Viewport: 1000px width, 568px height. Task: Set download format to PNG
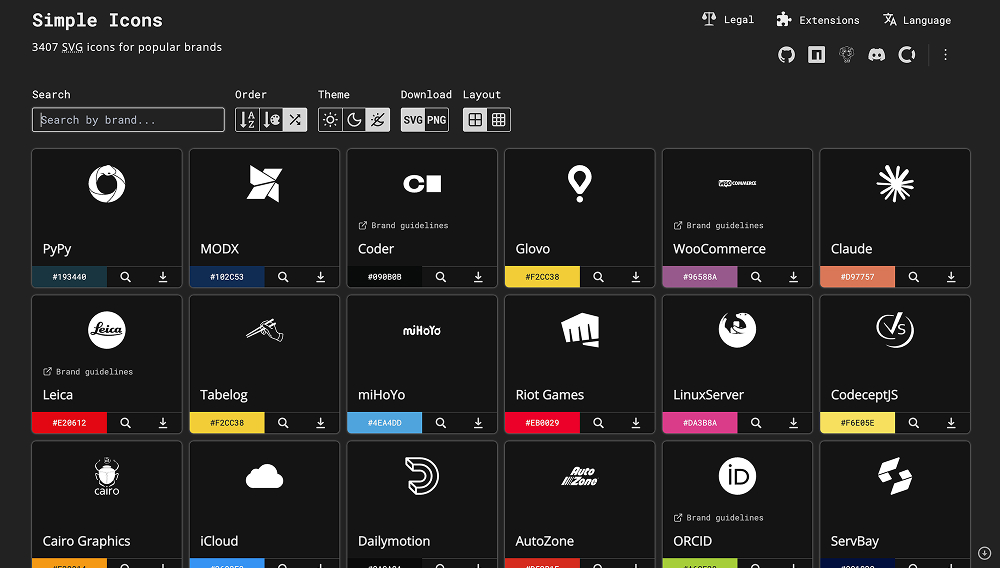coord(436,120)
